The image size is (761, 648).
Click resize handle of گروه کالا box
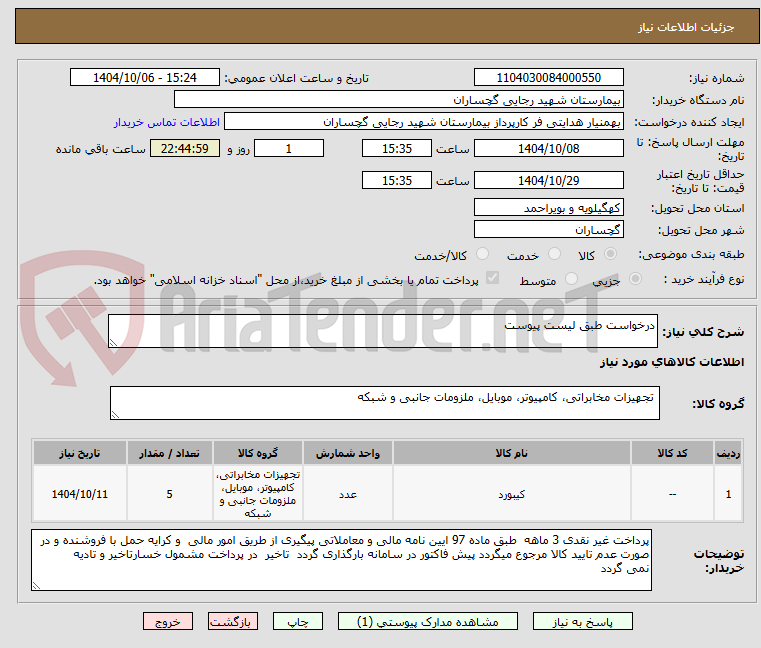115,415
